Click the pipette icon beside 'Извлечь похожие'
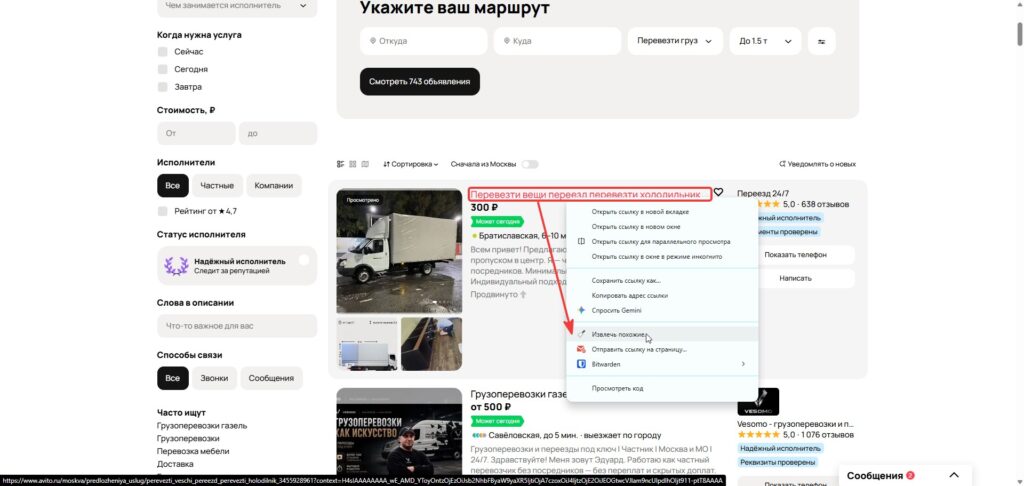This screenshot has height=486, width=1024. (x=581, y=334)
